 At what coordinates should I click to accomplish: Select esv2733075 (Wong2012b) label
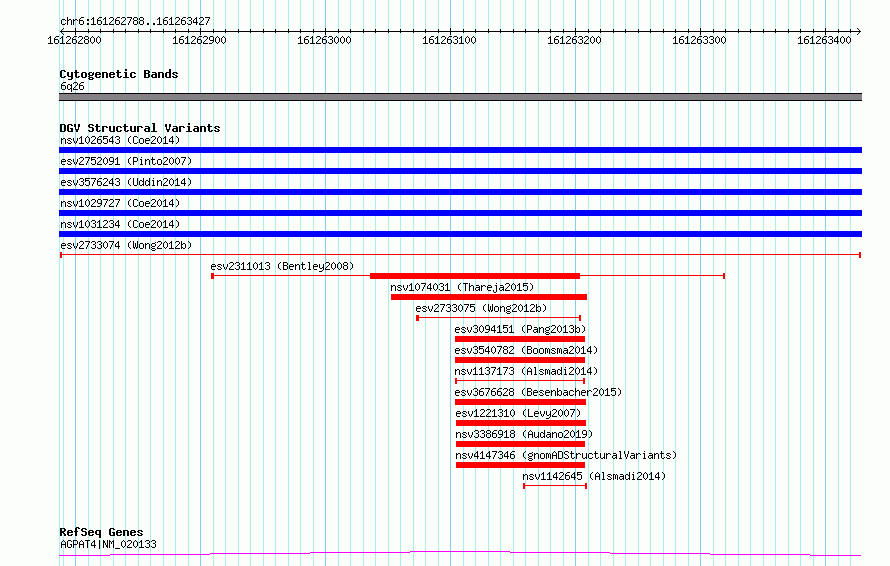tap(481, 308)
